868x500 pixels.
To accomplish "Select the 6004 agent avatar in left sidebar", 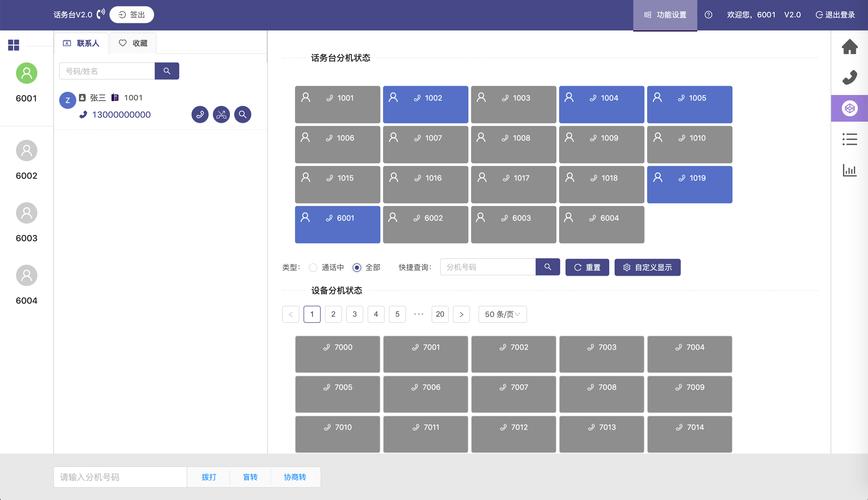I will tap(26, 275).
